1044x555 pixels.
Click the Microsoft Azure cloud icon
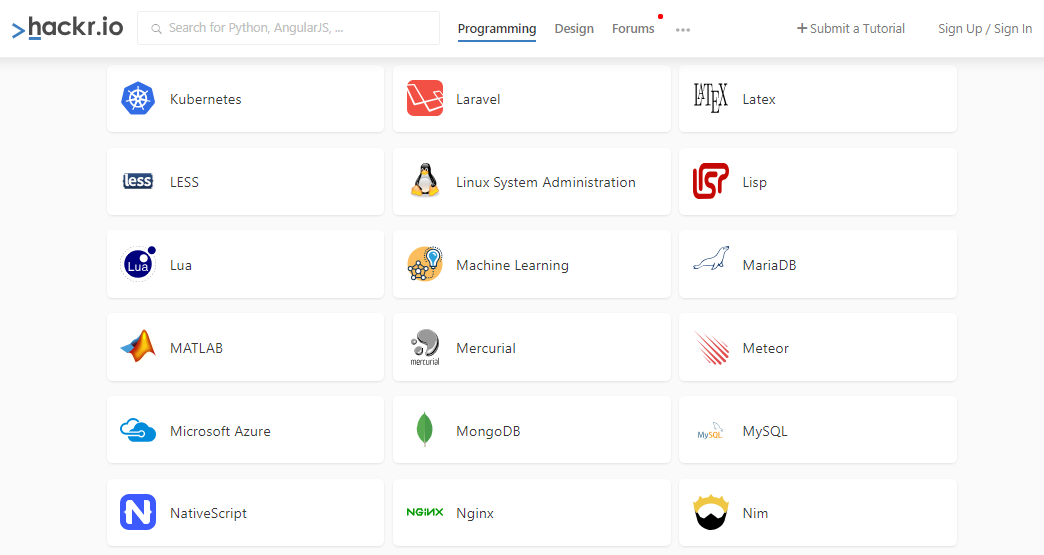tap(138, 430)
